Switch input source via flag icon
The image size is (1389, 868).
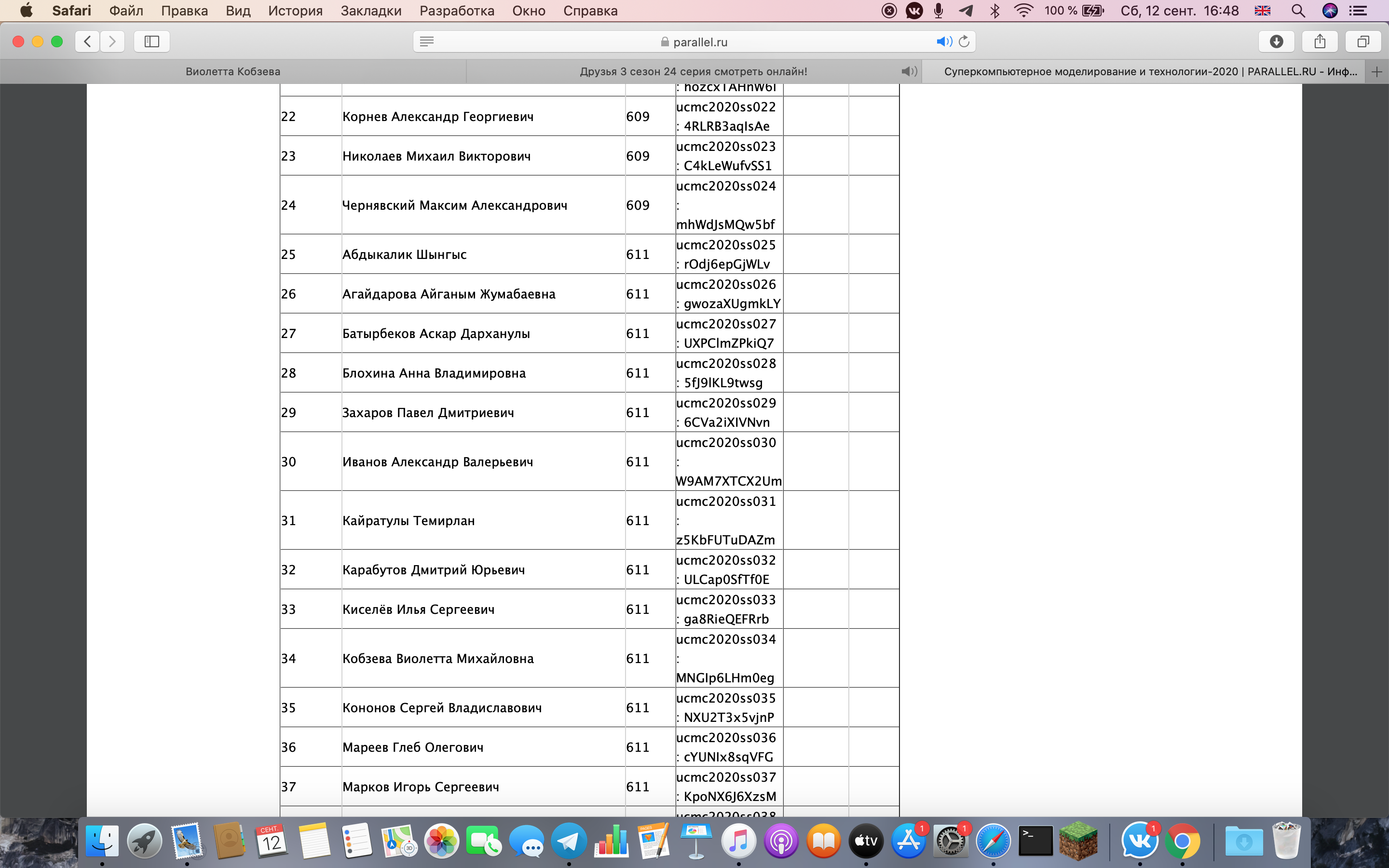click(x=1262, y=10)
